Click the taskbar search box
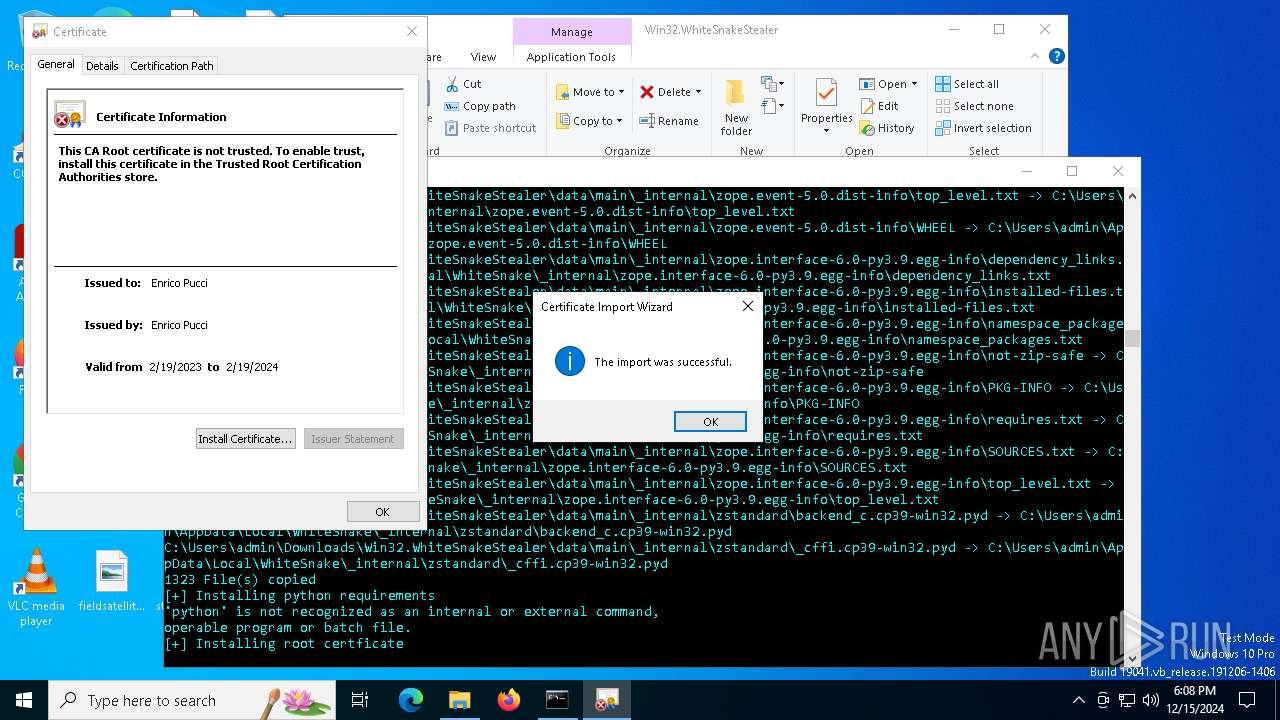Screen dimensions: 1280x720 192,700
